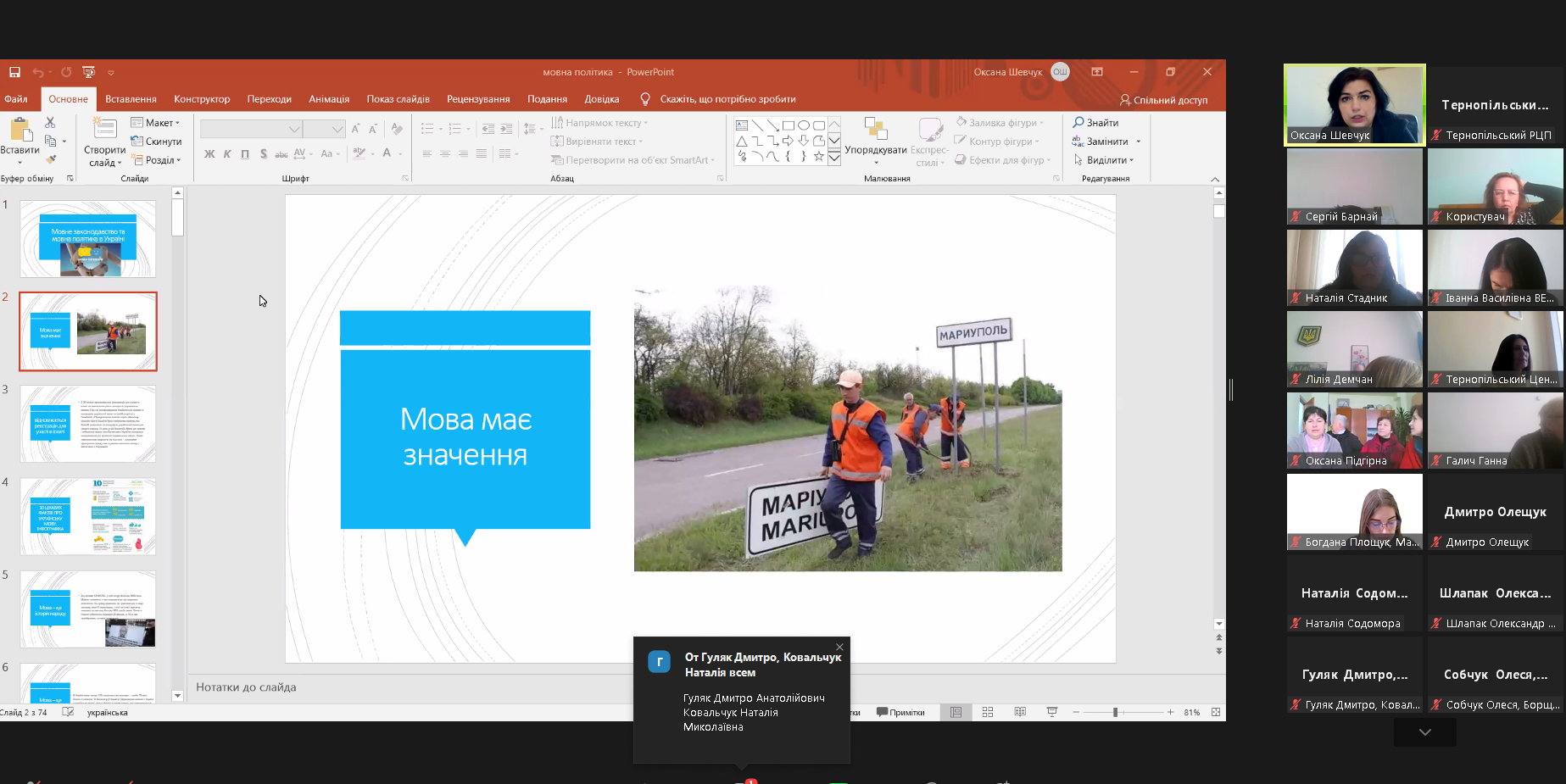Click the Paste (Вставити) clipboard icon
Screen dimensions: 1566x784
[x=20, y=130]
